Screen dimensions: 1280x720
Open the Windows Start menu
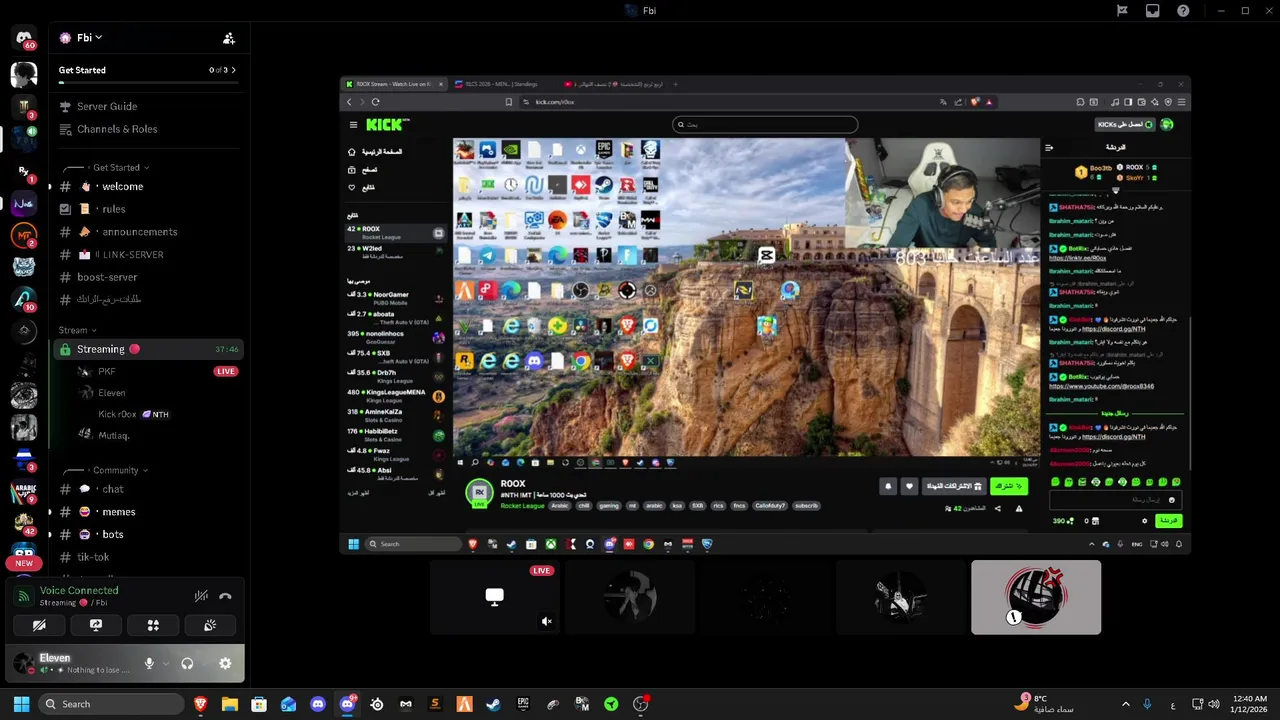click(x=22, y=704)
